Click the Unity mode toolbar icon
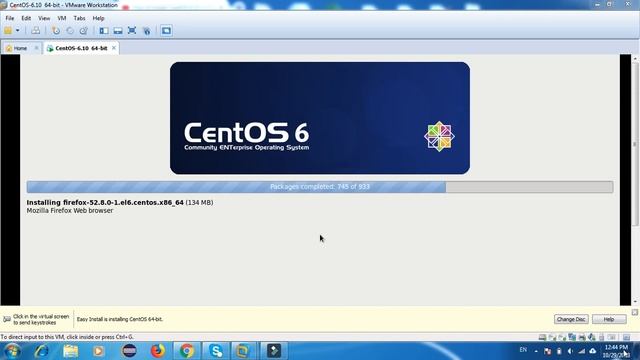Viewport: 640px width, 360px height. coord(147,31)
